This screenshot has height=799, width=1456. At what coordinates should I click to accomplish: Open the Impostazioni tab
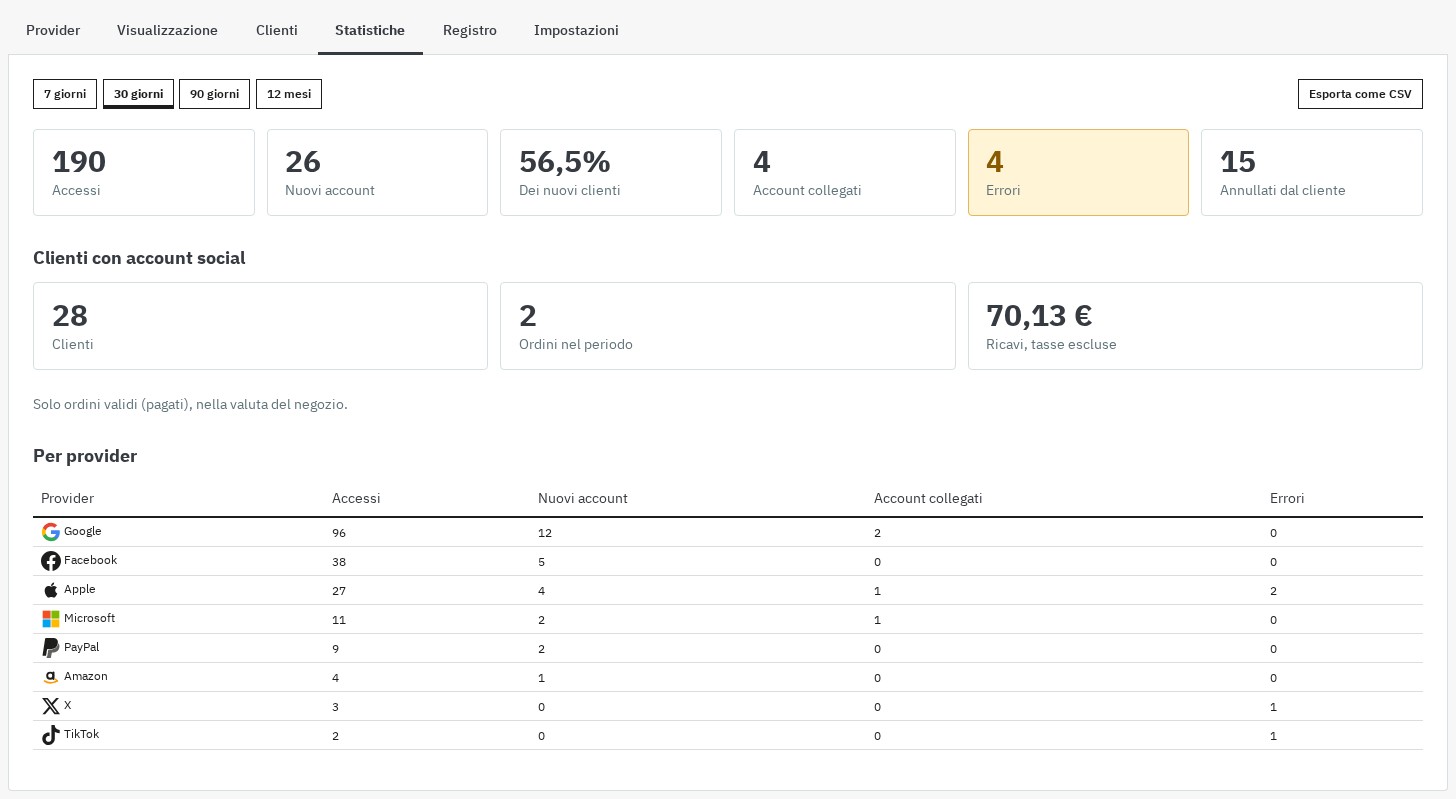point(576,30)
